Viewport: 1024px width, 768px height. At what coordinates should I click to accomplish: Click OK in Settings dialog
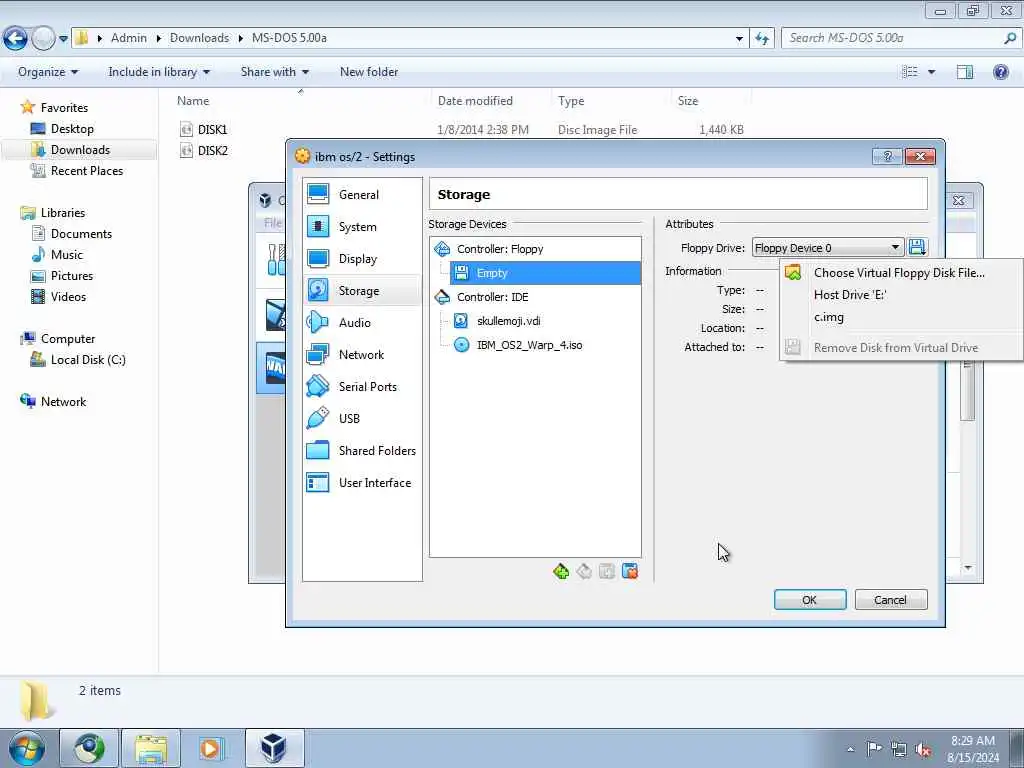click(x=810, y=600)
